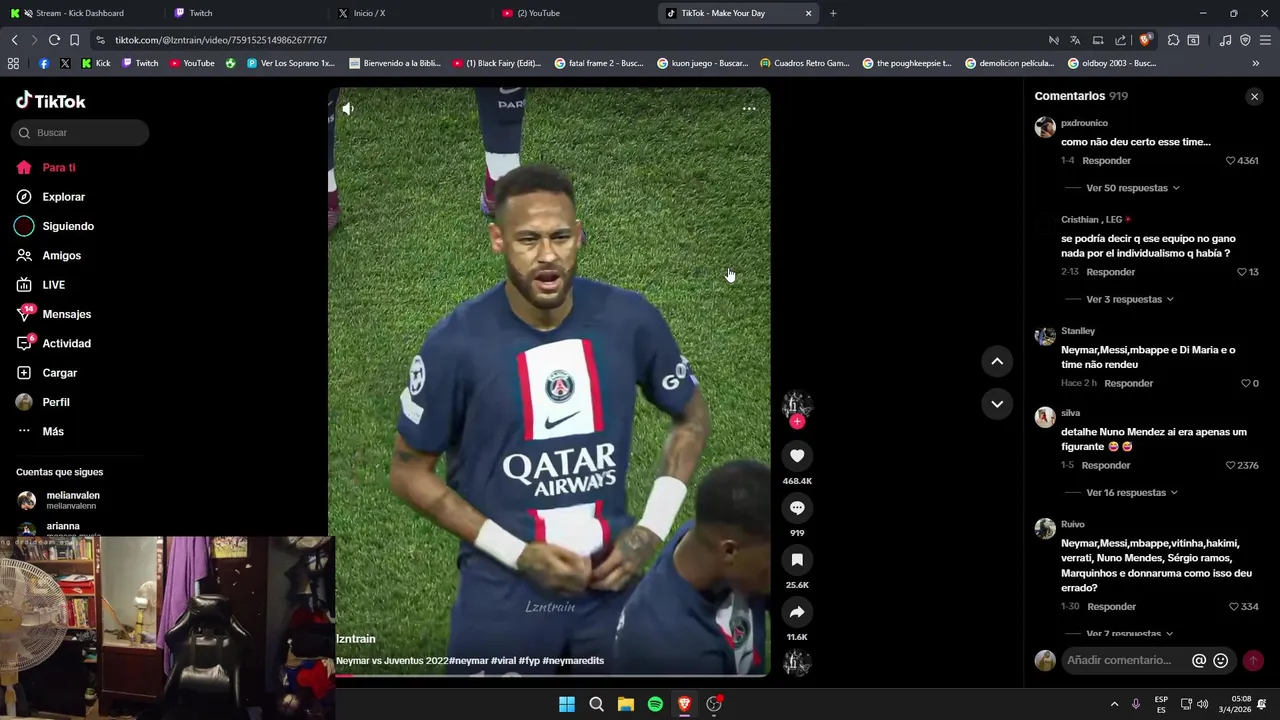
Task: Like Ruivo's comment with 334 likes
Action: coord(1233,607)
